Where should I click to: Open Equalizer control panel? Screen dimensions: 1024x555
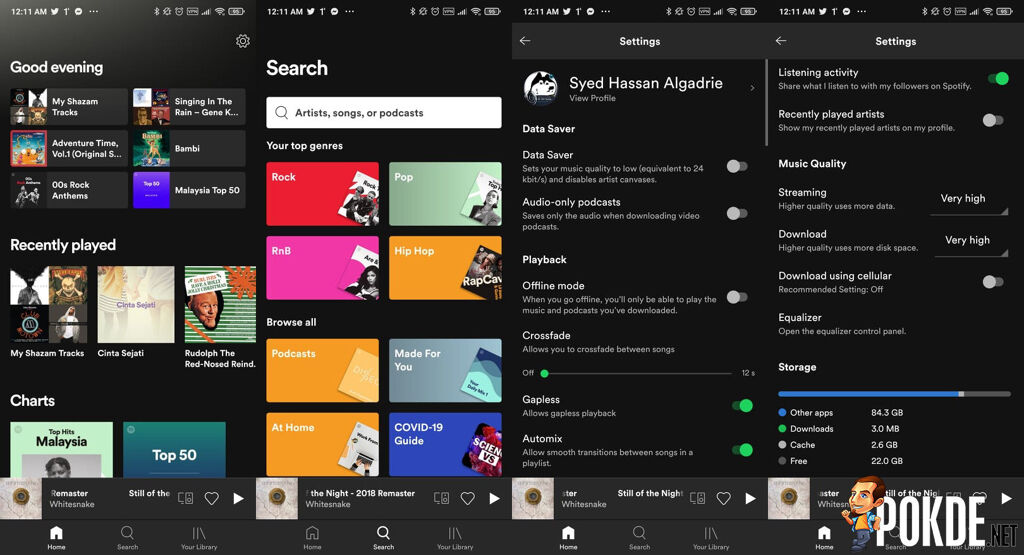(x=843, y=324)
